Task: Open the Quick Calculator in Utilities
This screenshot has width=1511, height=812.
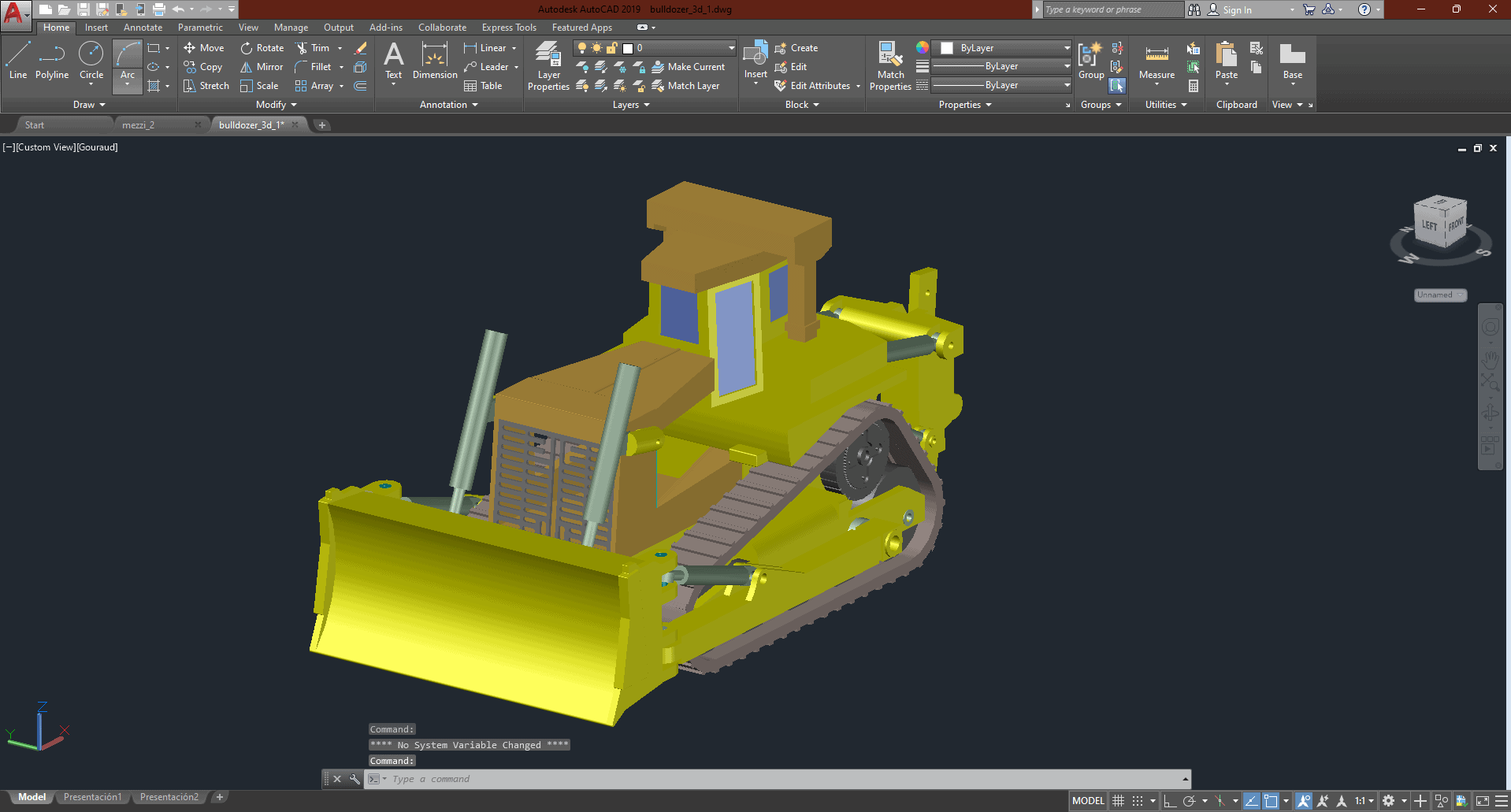Action: (1194, 86)
